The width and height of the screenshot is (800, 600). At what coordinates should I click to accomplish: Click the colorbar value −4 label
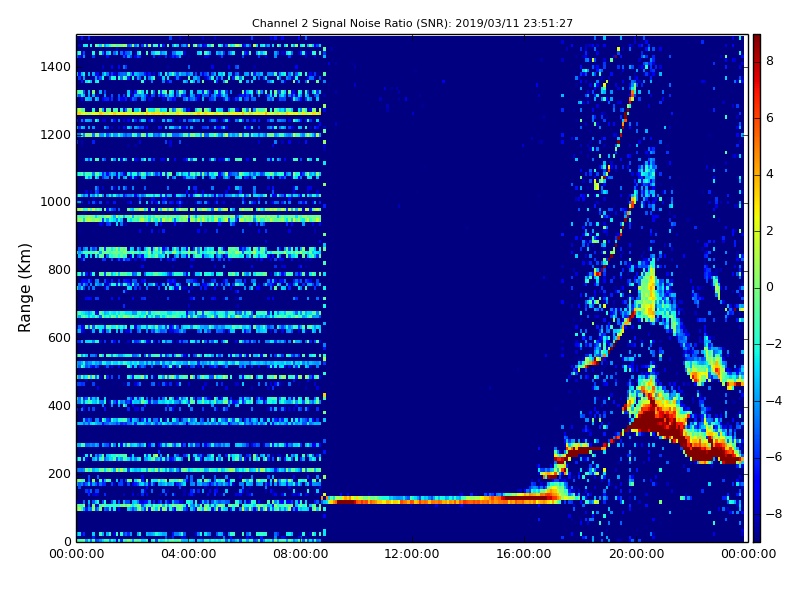(x=774, y=401)
